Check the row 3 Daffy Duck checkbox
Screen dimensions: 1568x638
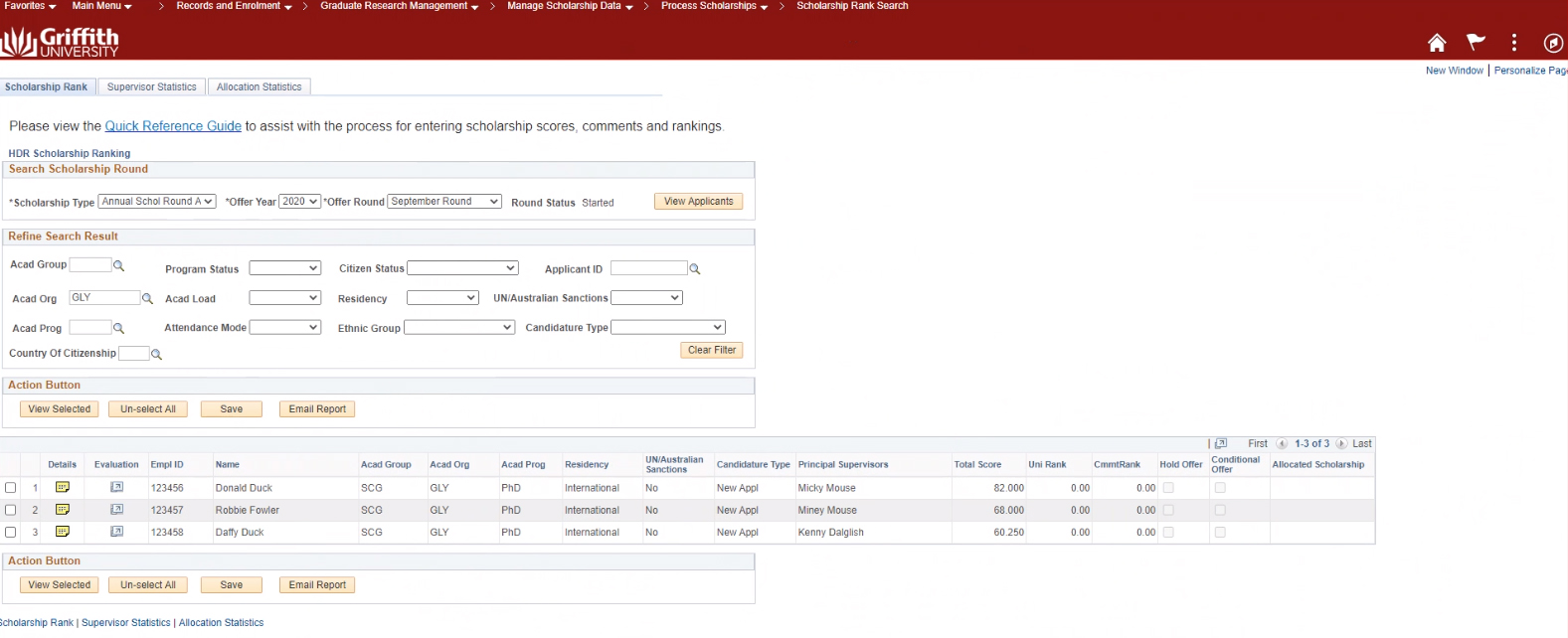(11, 532)
